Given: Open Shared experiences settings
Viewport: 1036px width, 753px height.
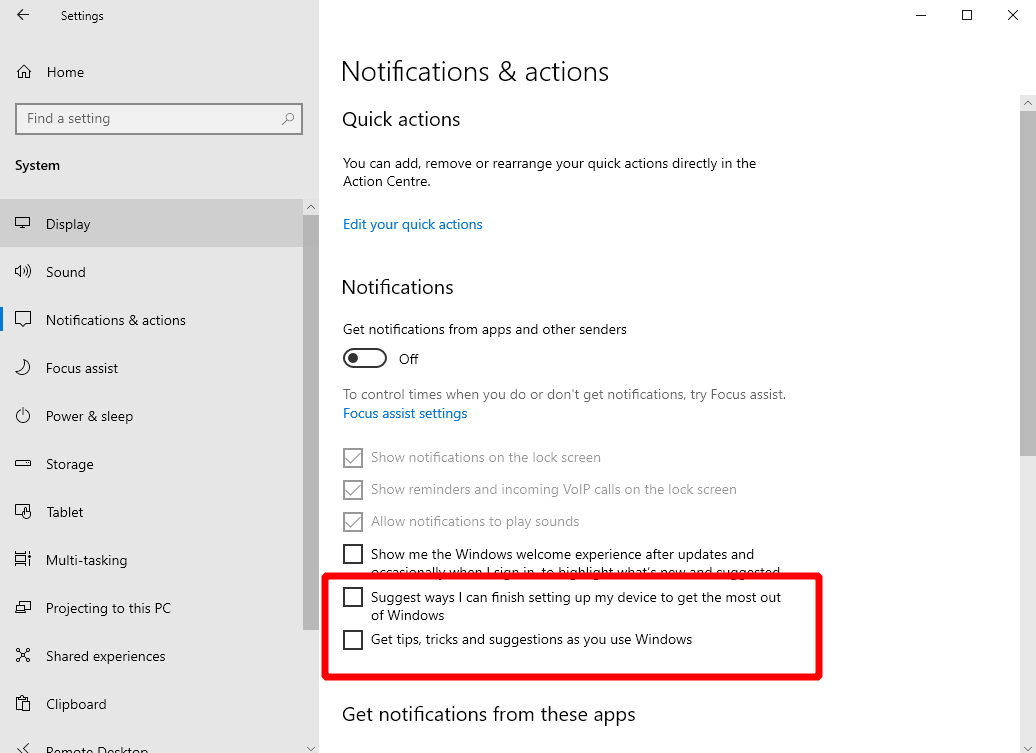Looking at the screenshot, I should click(x=151, y=655).
